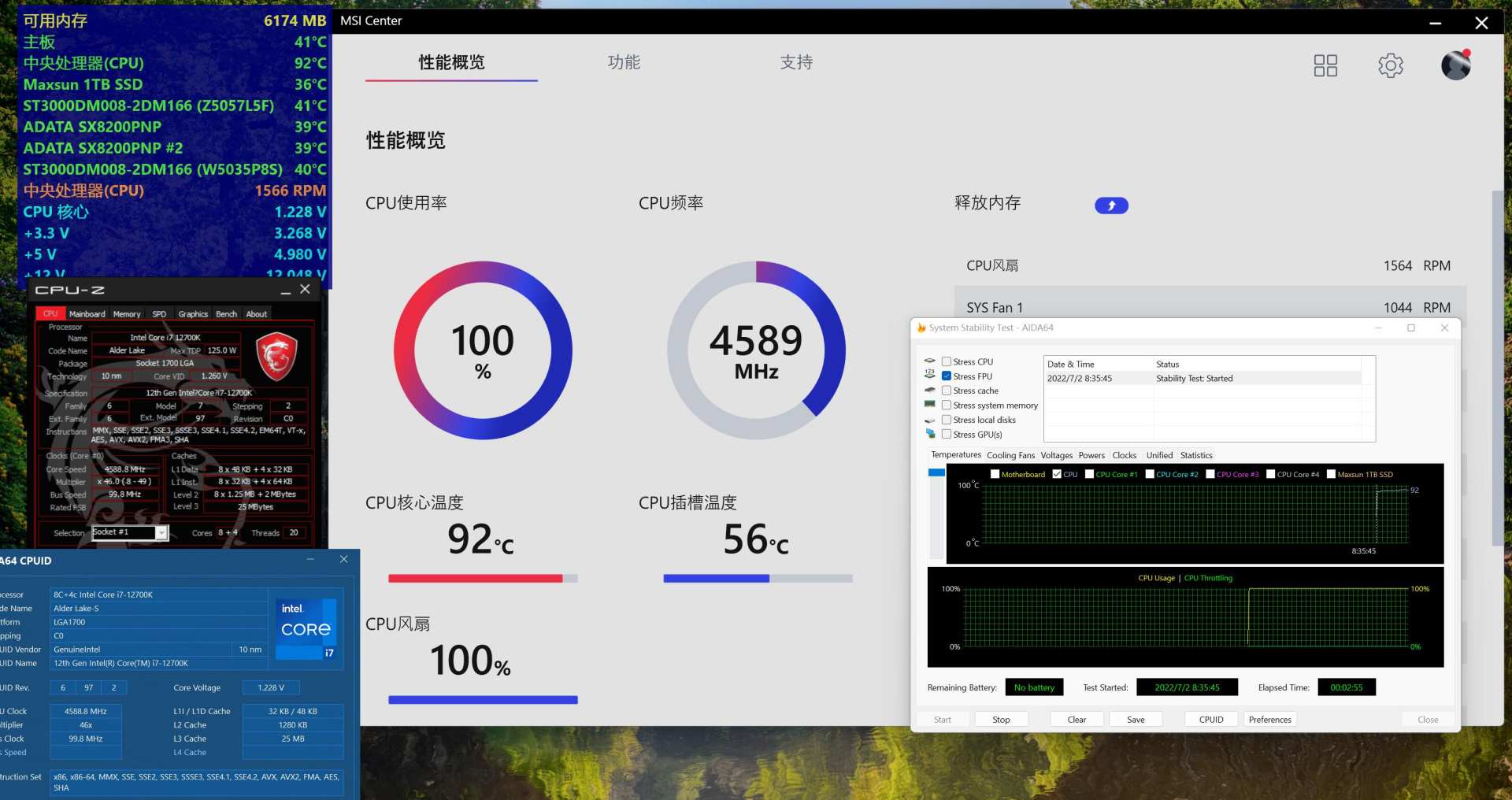
Task: Enable the Stress GPU(s) checkbox
Action: coord(947,434)
